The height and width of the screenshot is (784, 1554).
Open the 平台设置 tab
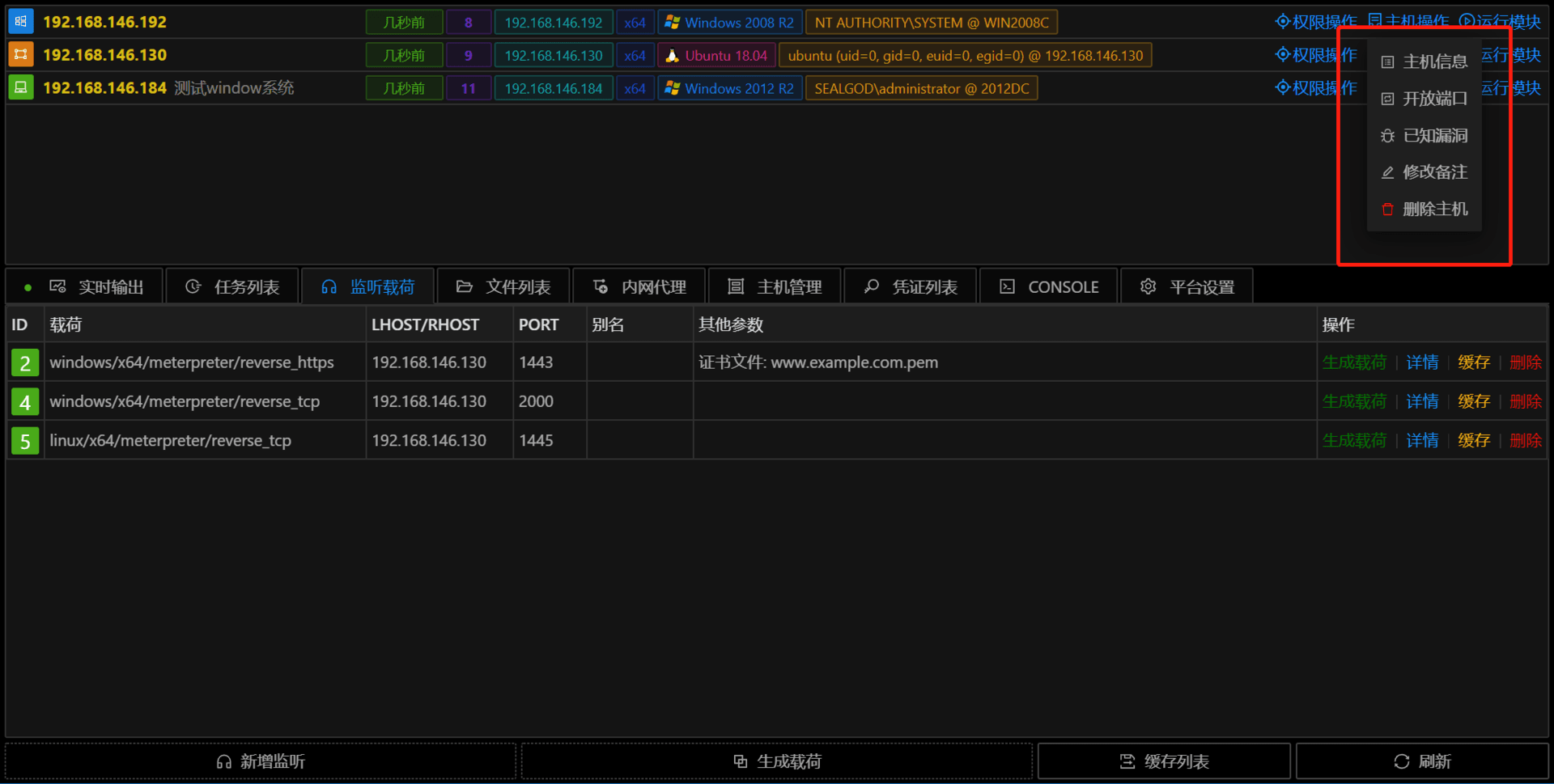pos(1187,286)
